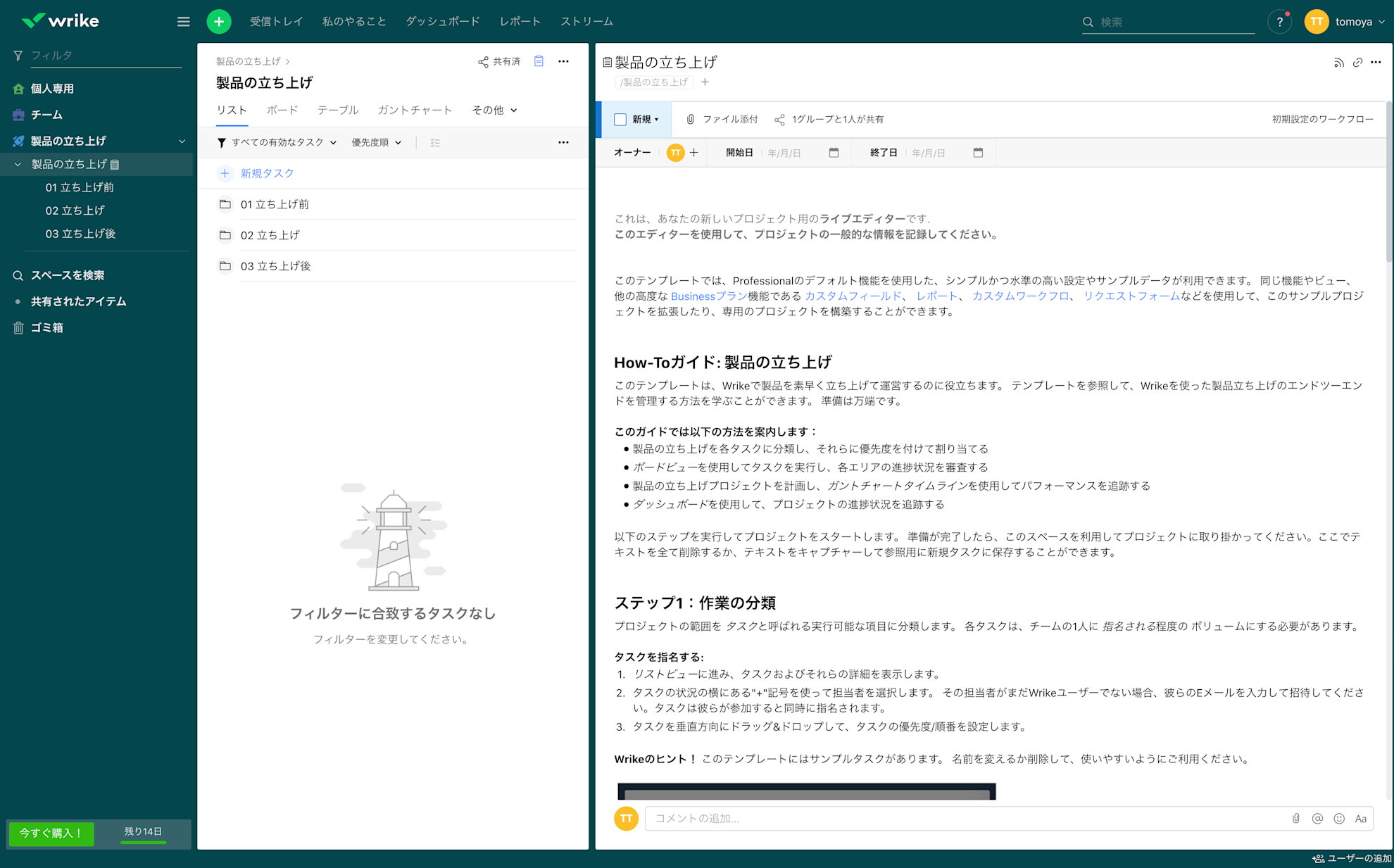This screenshot has height=868, width=1394.
Task: Open the すべての有効なタスク filter dropdown
Action: click(x=277, y=142)
